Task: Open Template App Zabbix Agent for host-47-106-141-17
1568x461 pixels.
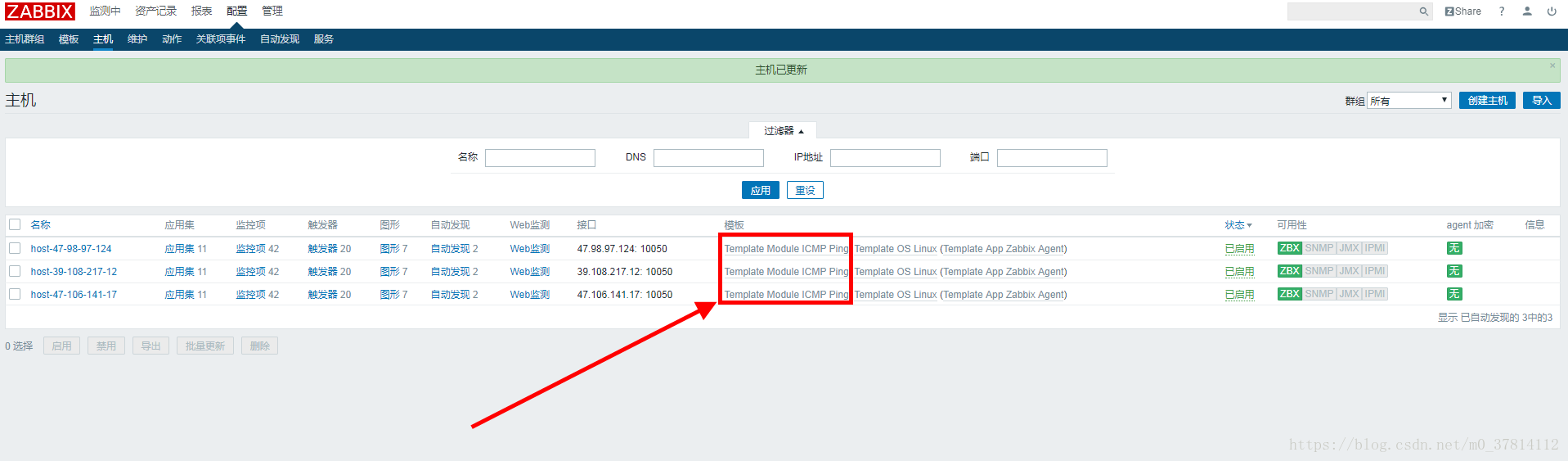Action: pos(1004,295)
